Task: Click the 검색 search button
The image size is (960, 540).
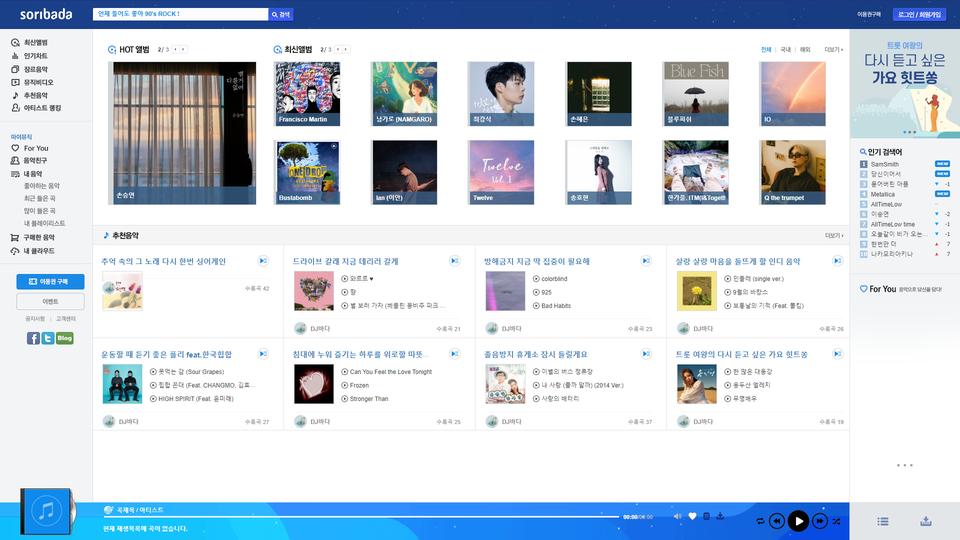Action: point(281,14)
